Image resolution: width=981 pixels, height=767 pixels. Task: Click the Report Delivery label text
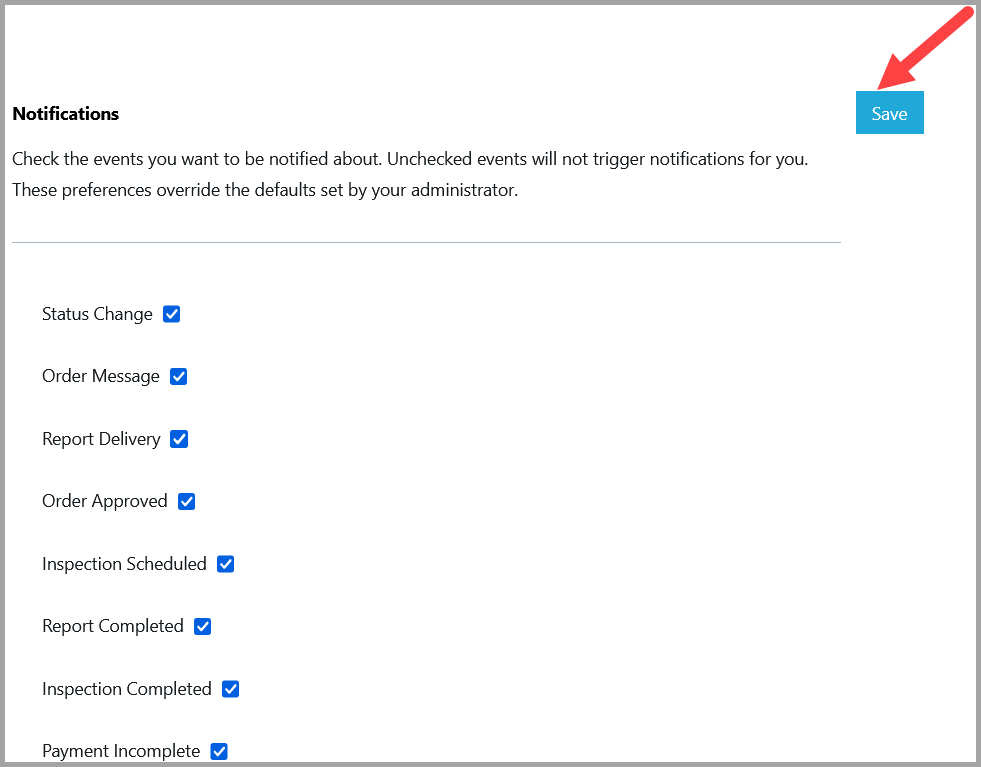(101, 439)
